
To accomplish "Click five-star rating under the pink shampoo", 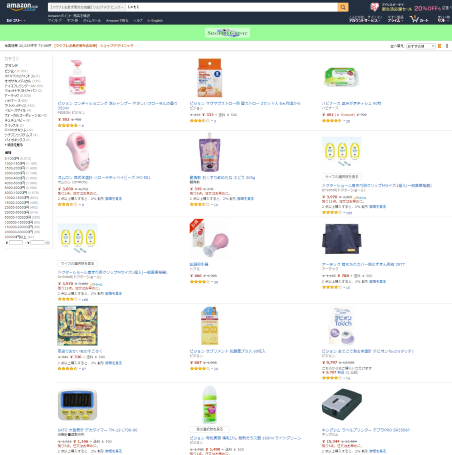I will coord(68,125).
